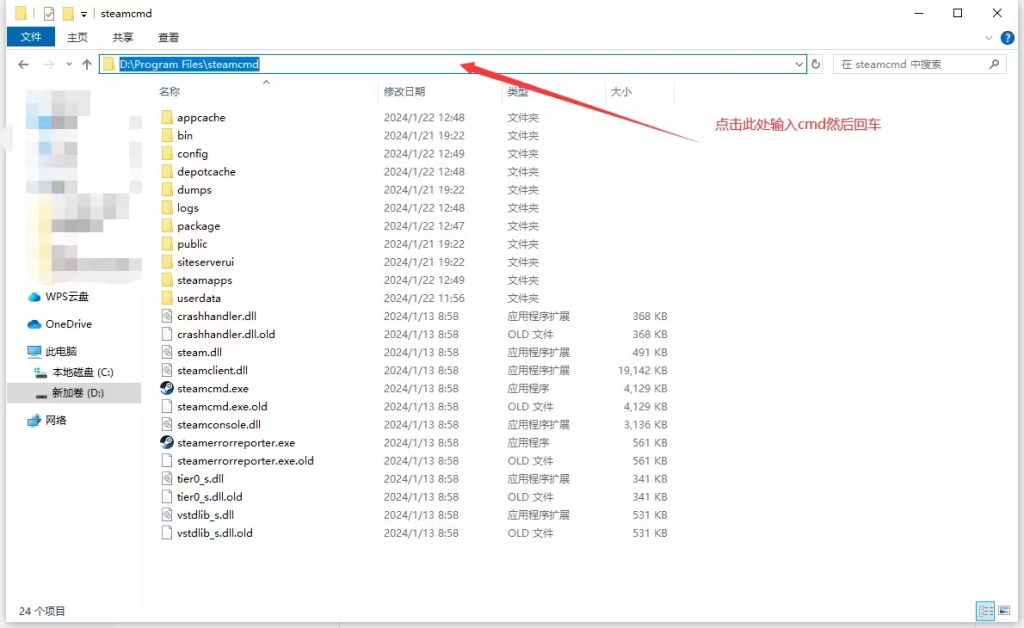Select the config folder icon

[x=167, y=153]
